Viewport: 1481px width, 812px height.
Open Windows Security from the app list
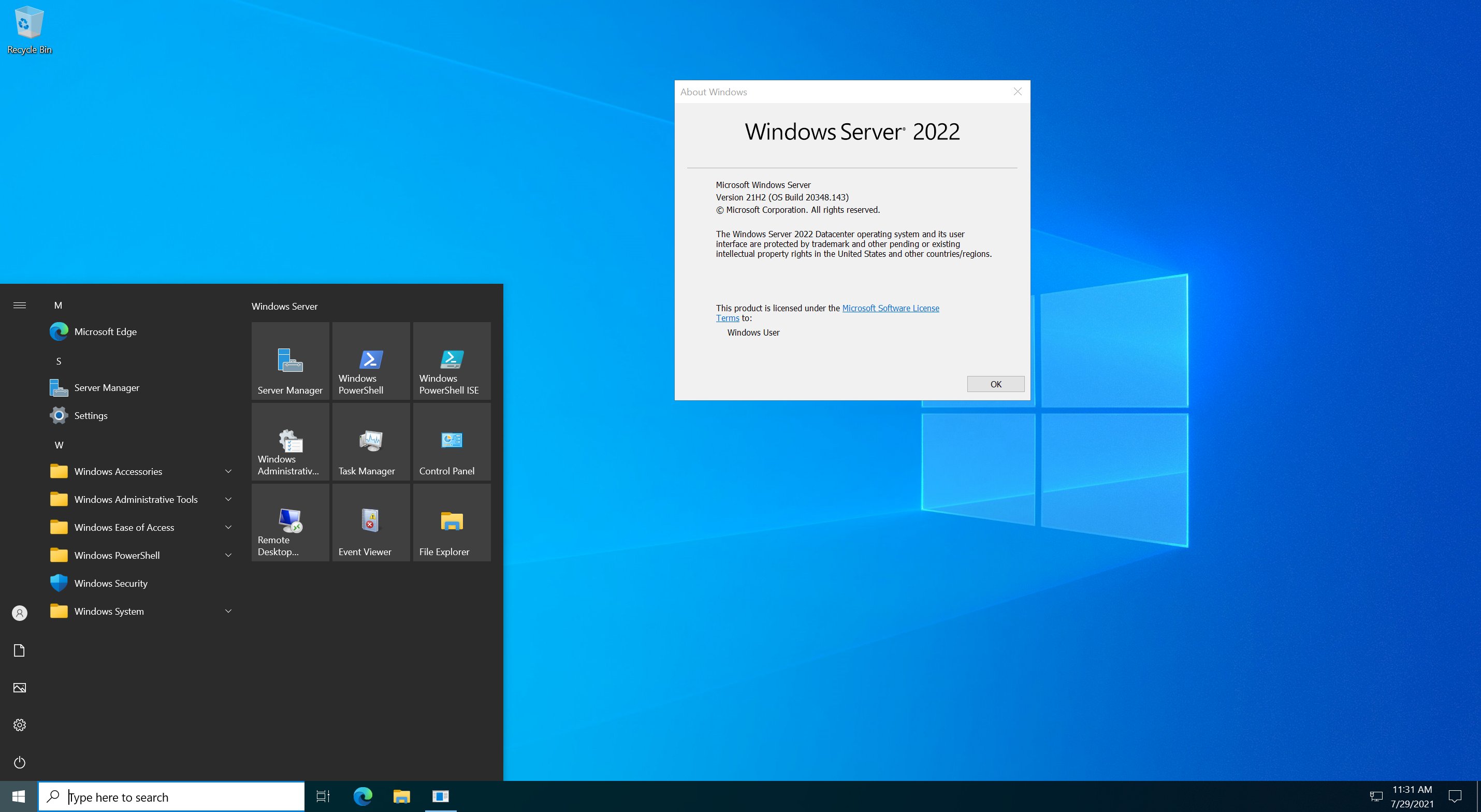click(110, 583)
